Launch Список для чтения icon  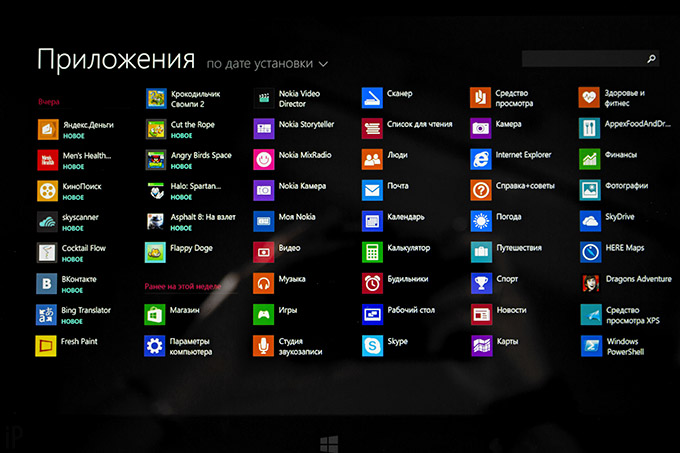pos(373,129)
